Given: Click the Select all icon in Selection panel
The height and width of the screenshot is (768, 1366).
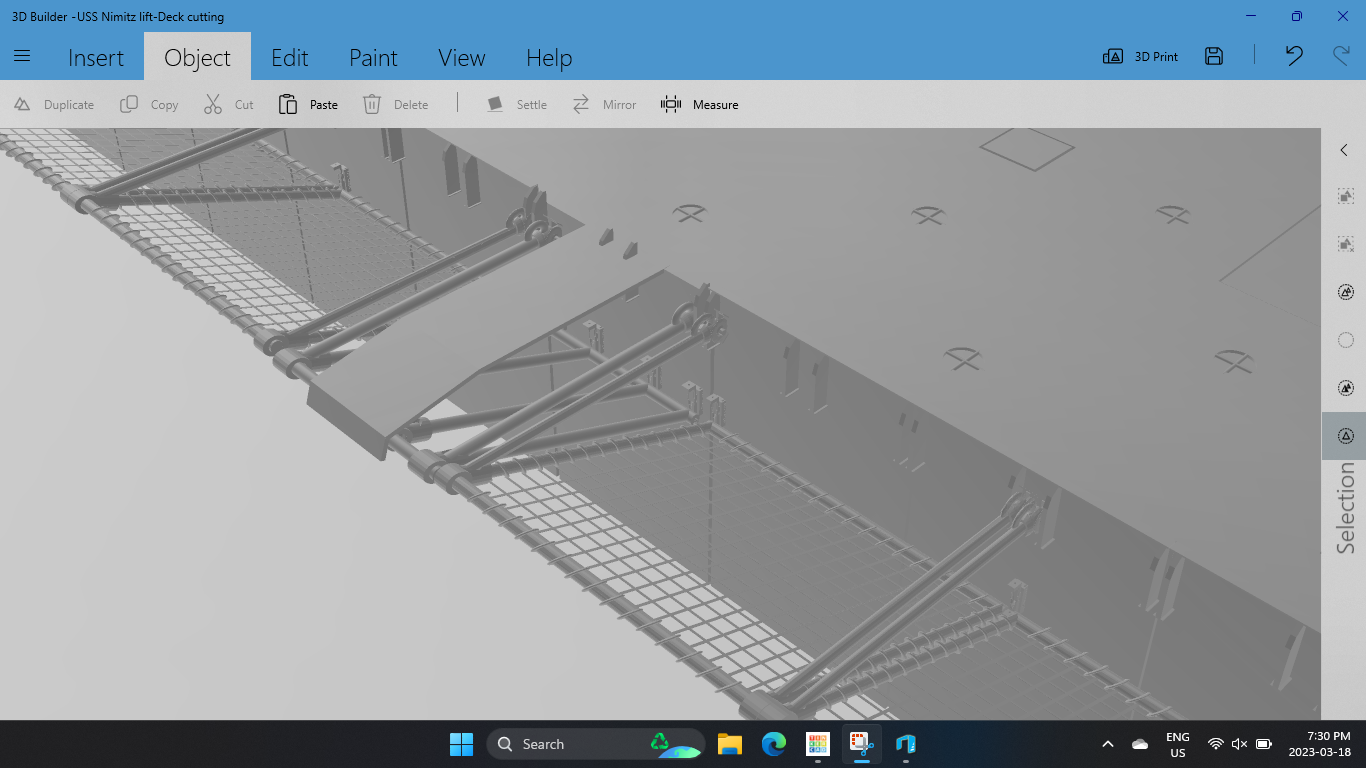Looking at the screenshot, I should (x=1346, y=292).
